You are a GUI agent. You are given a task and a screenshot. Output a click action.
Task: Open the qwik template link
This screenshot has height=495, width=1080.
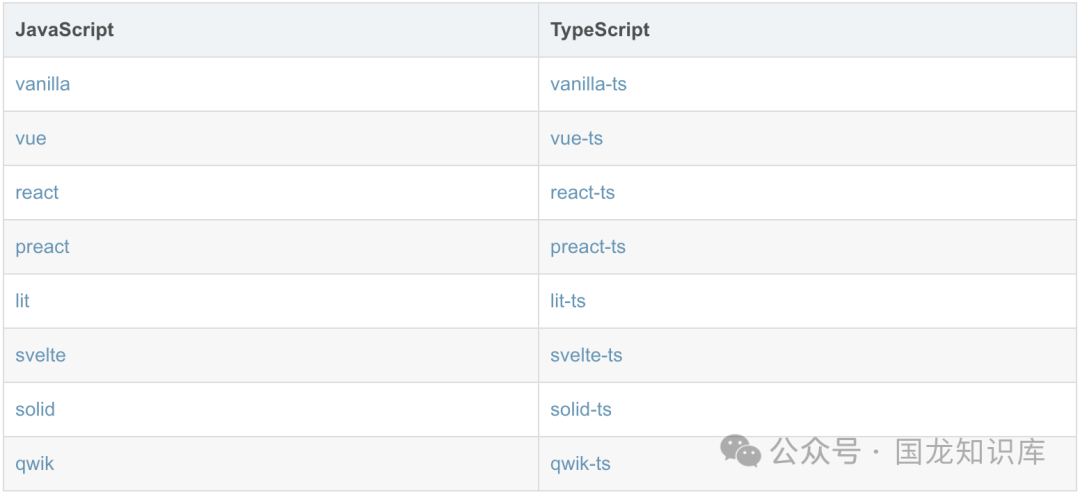35,463
